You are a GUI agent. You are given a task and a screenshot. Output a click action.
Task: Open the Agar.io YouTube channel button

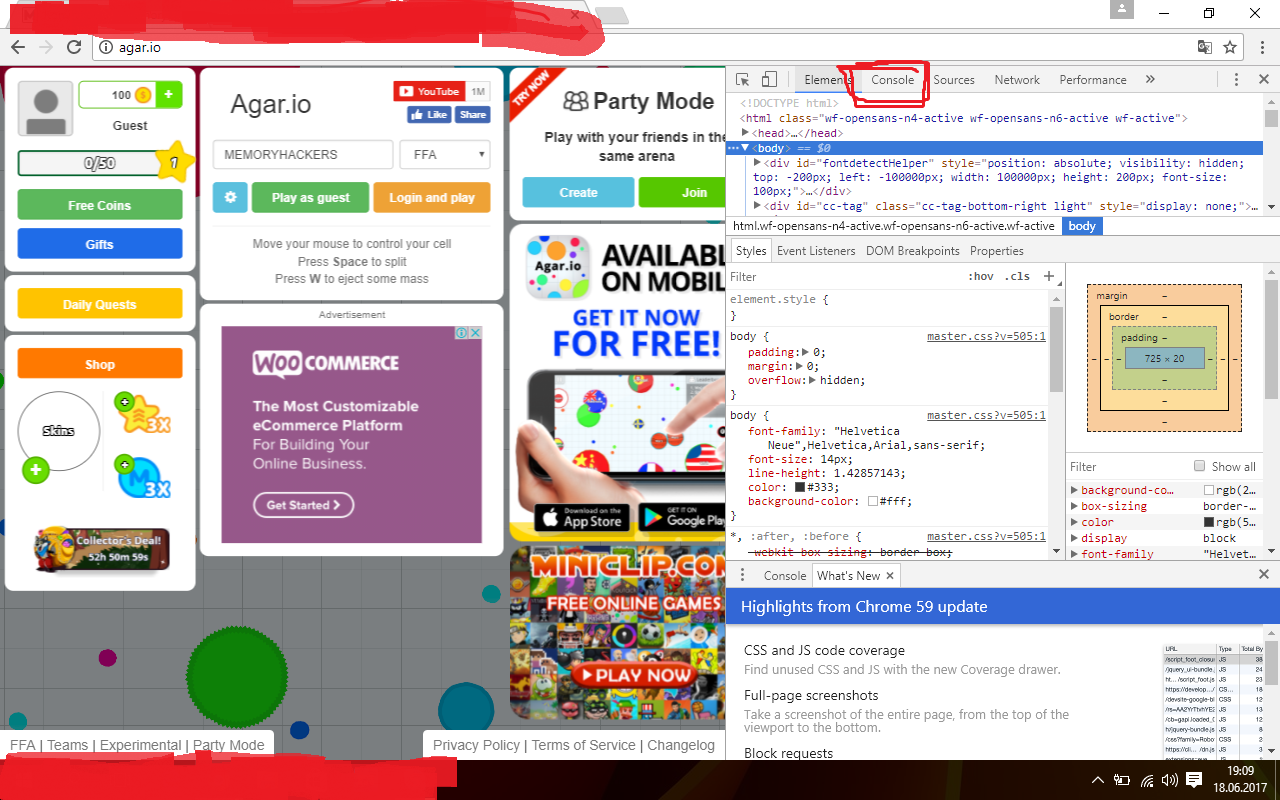point(428,92)
